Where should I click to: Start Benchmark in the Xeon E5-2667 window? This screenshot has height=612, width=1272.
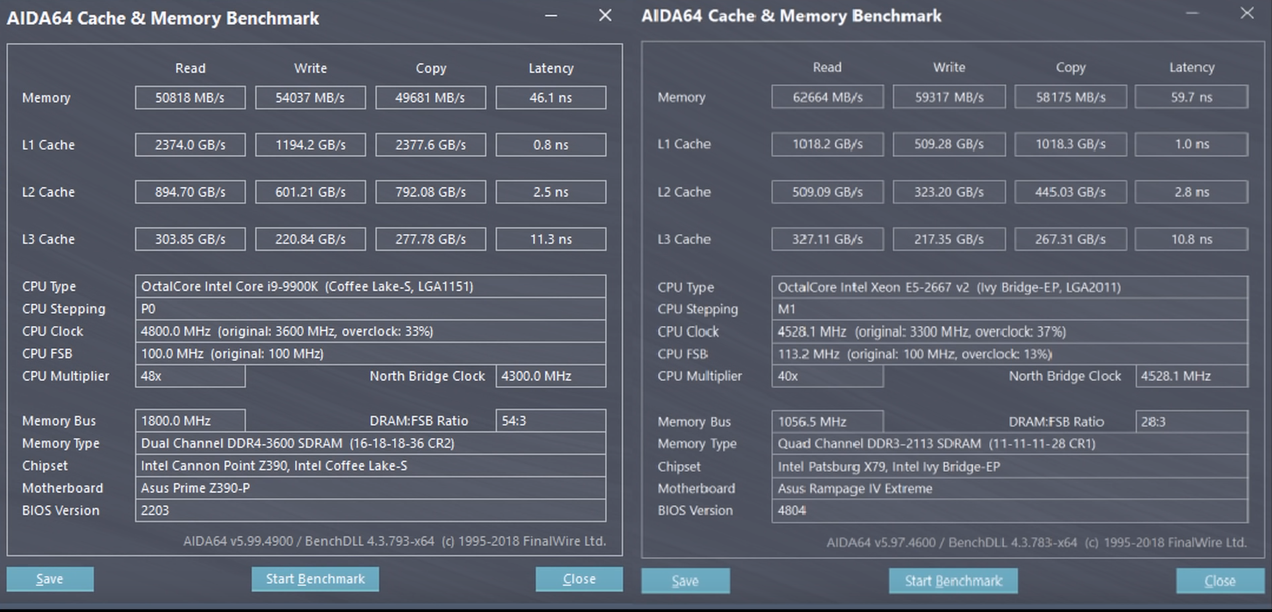tap(953, 581)
